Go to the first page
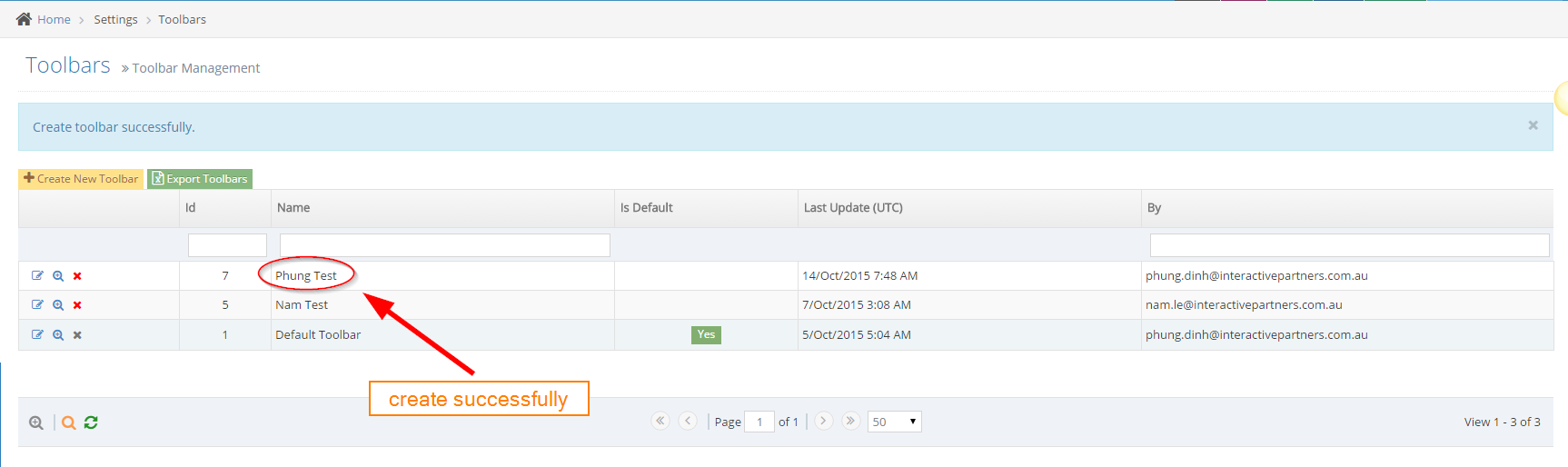The height and width of the screenshot is (467, 1568). click(x=660, y=421)
